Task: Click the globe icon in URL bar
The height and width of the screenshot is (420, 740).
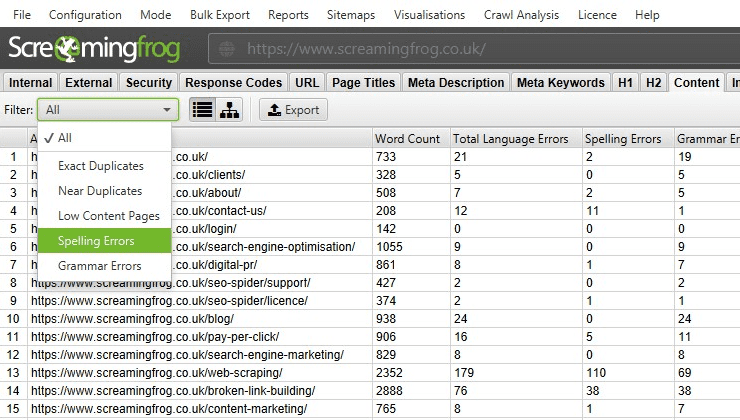Action: (227, 49)
